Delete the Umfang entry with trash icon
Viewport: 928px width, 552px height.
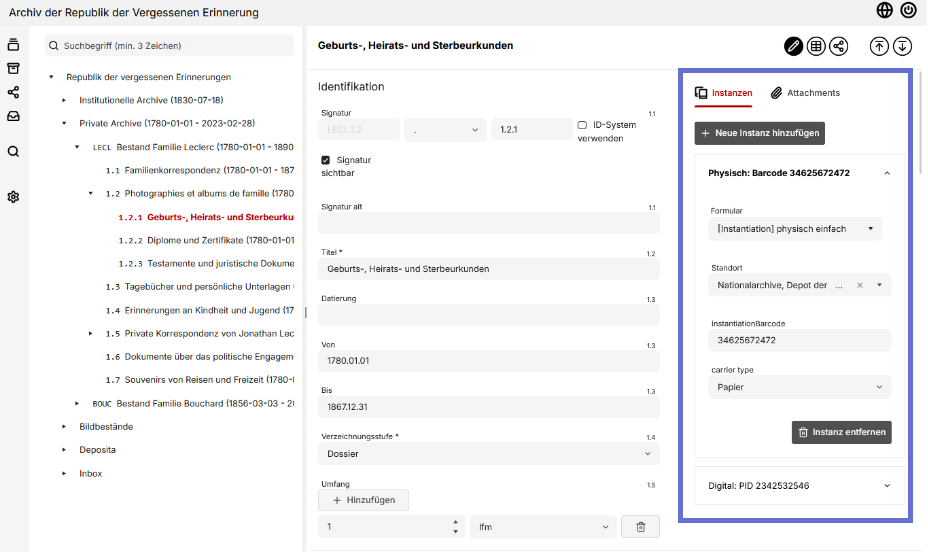tap(640, 527)
